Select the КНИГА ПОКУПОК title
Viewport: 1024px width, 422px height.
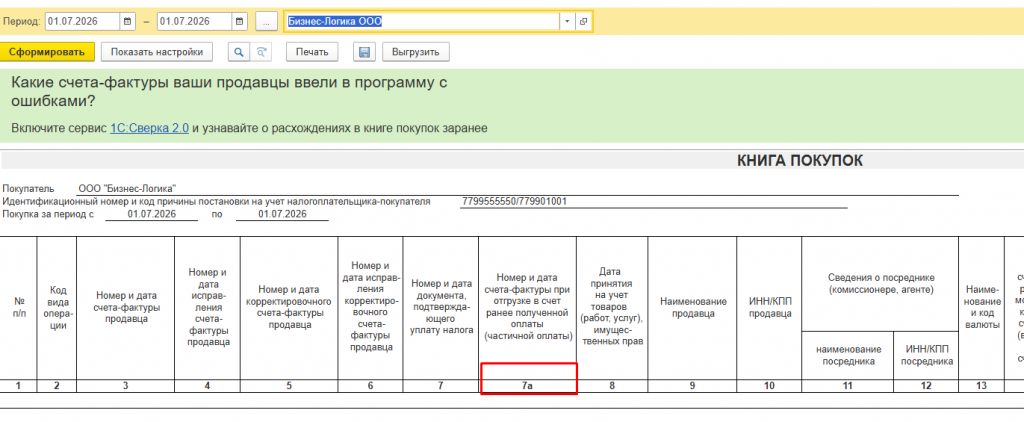(x=799, y=161)
